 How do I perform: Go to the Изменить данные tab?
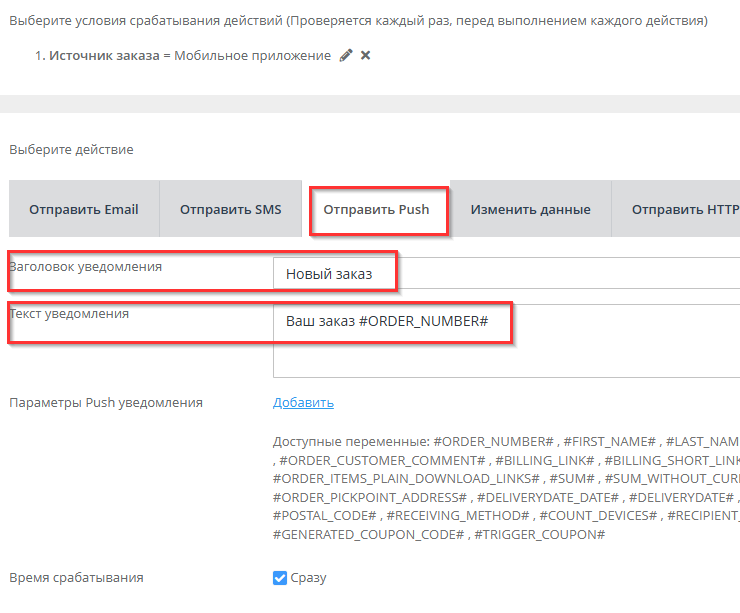pyautogui.click(x=530, y=210)
